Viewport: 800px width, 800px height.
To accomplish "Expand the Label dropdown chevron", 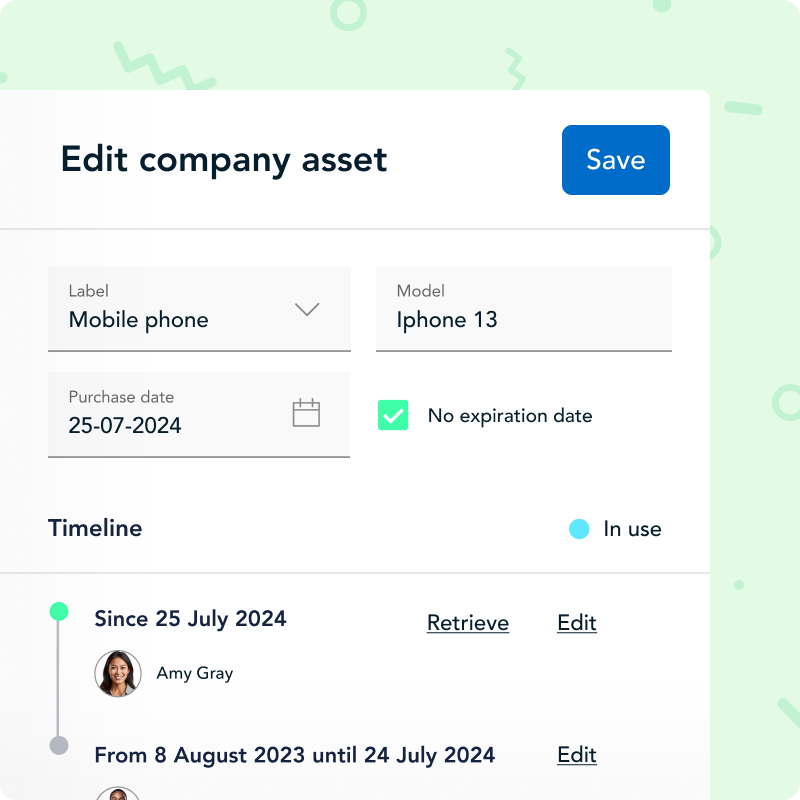I will [x=307, y=309].
